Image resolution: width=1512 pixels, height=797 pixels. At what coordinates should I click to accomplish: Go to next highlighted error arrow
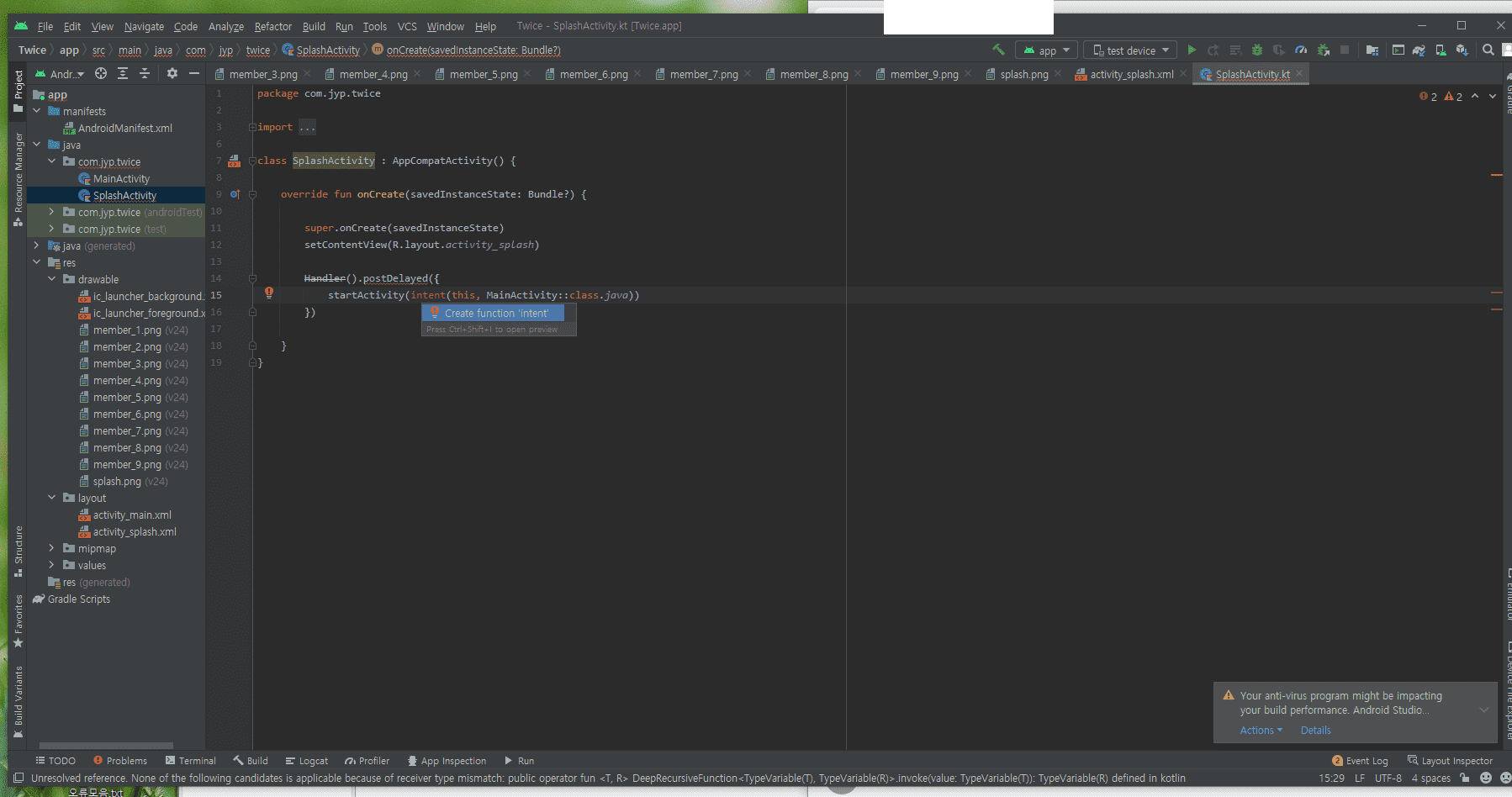click(x=1493, y=96)
